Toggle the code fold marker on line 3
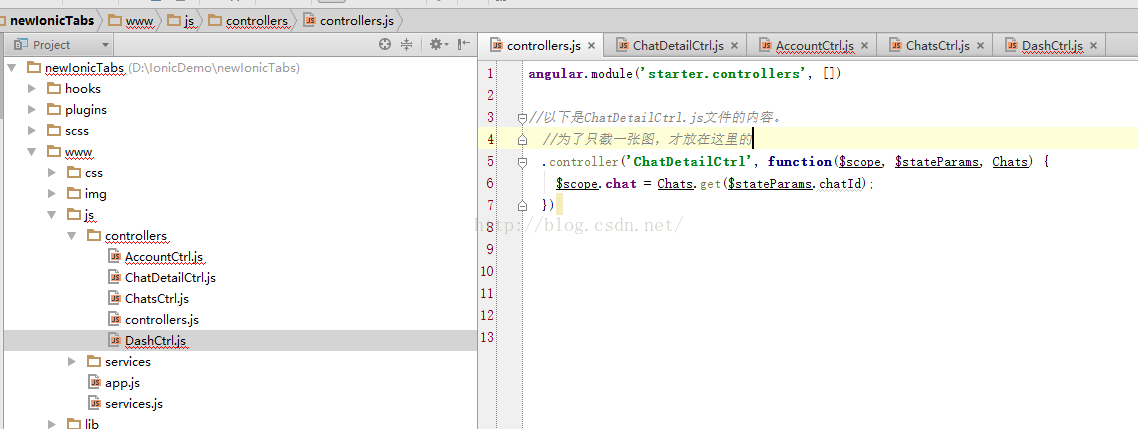The width and height of the screenshot is (1138, 429). (522, 118)
